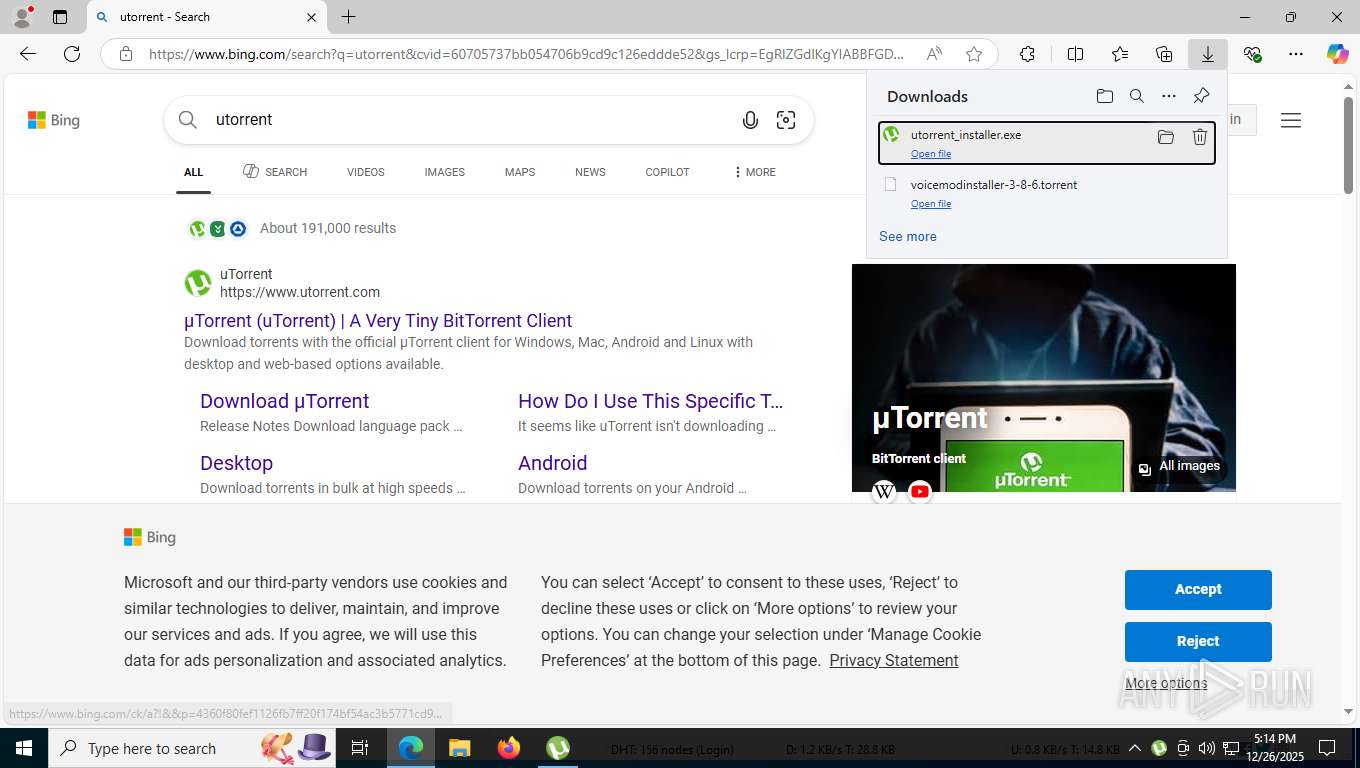Click the Bing logo

tap(53, 120)
